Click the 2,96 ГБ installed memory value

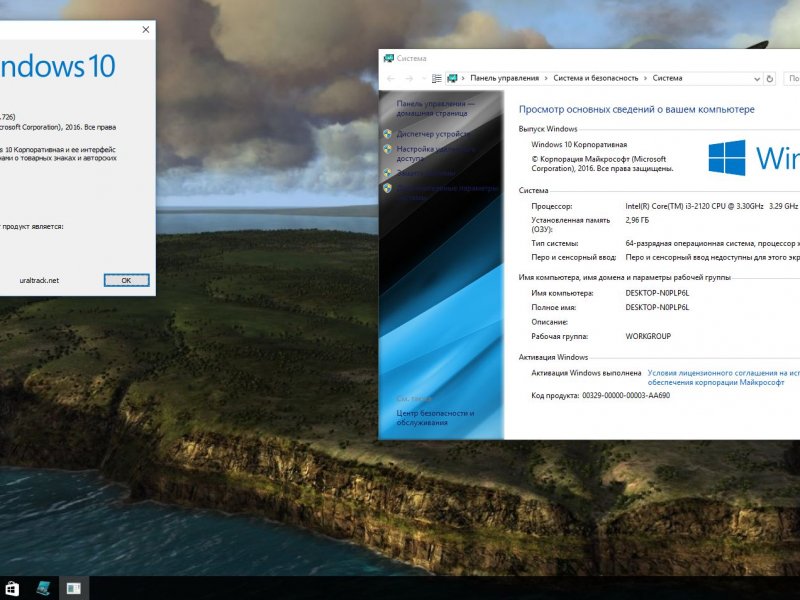[x=637, y=220]
